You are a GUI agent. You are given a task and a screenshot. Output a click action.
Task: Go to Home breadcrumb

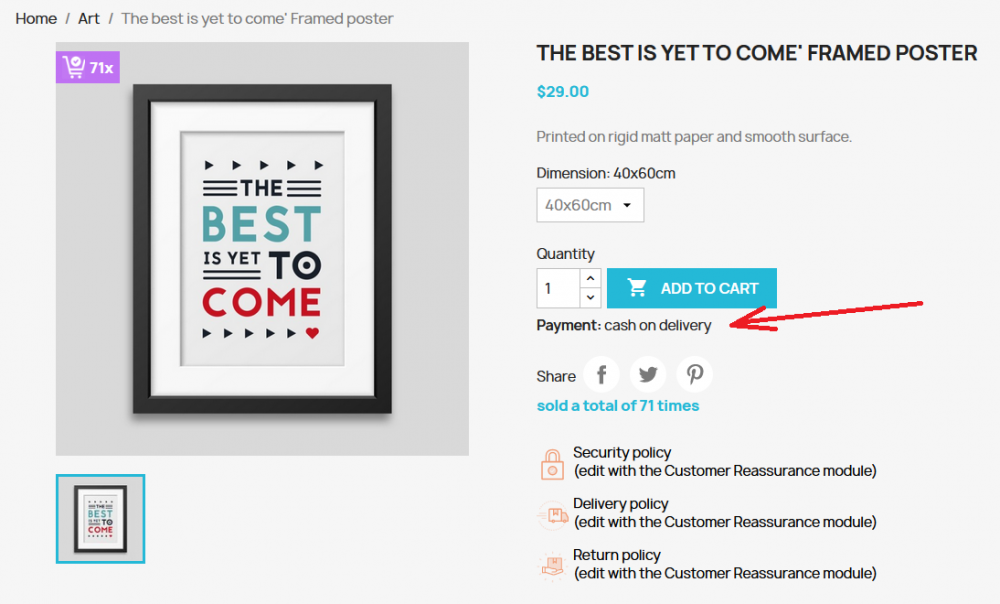(x=36, y=18)
